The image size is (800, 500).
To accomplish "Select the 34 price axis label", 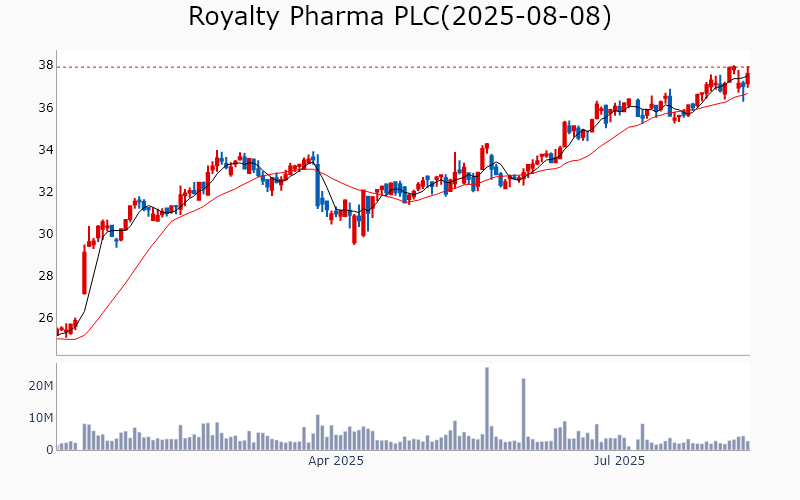I will click(x=46, y=150).
